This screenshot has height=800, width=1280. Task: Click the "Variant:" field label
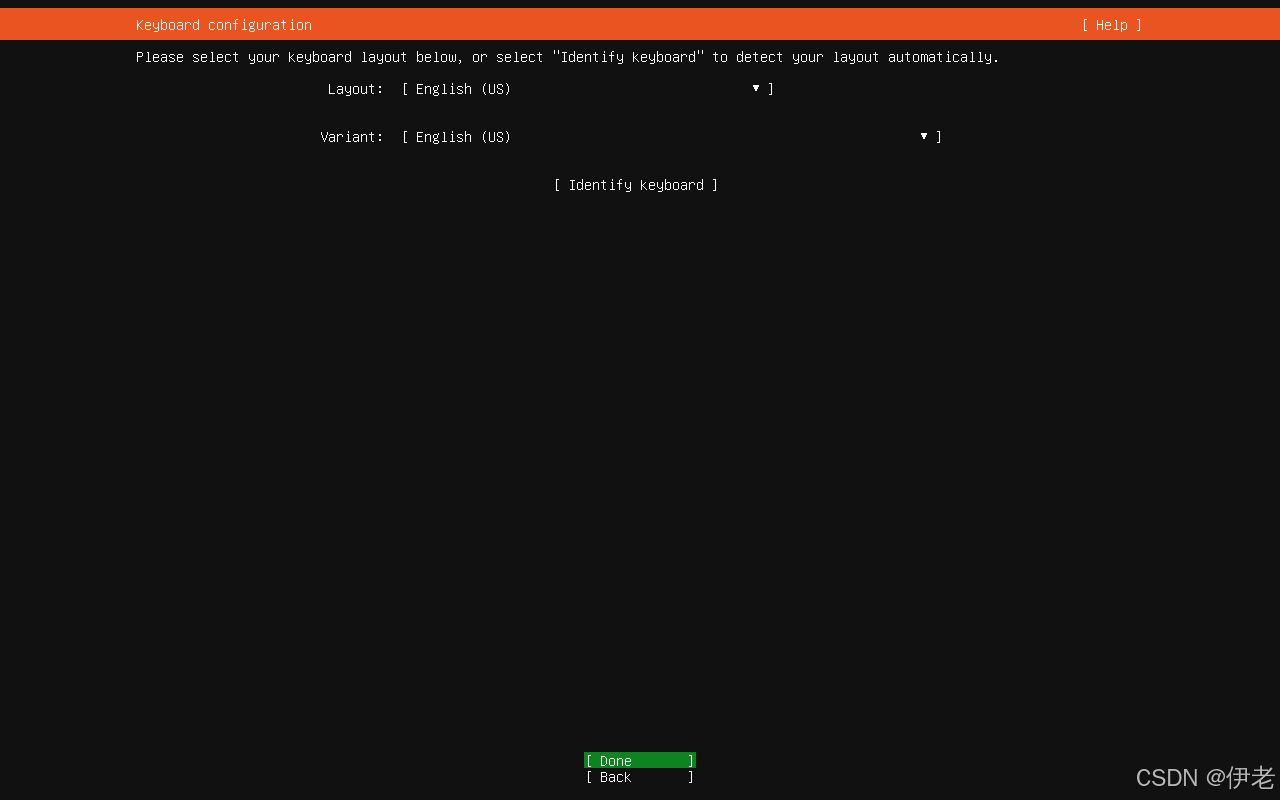point(351,137)
